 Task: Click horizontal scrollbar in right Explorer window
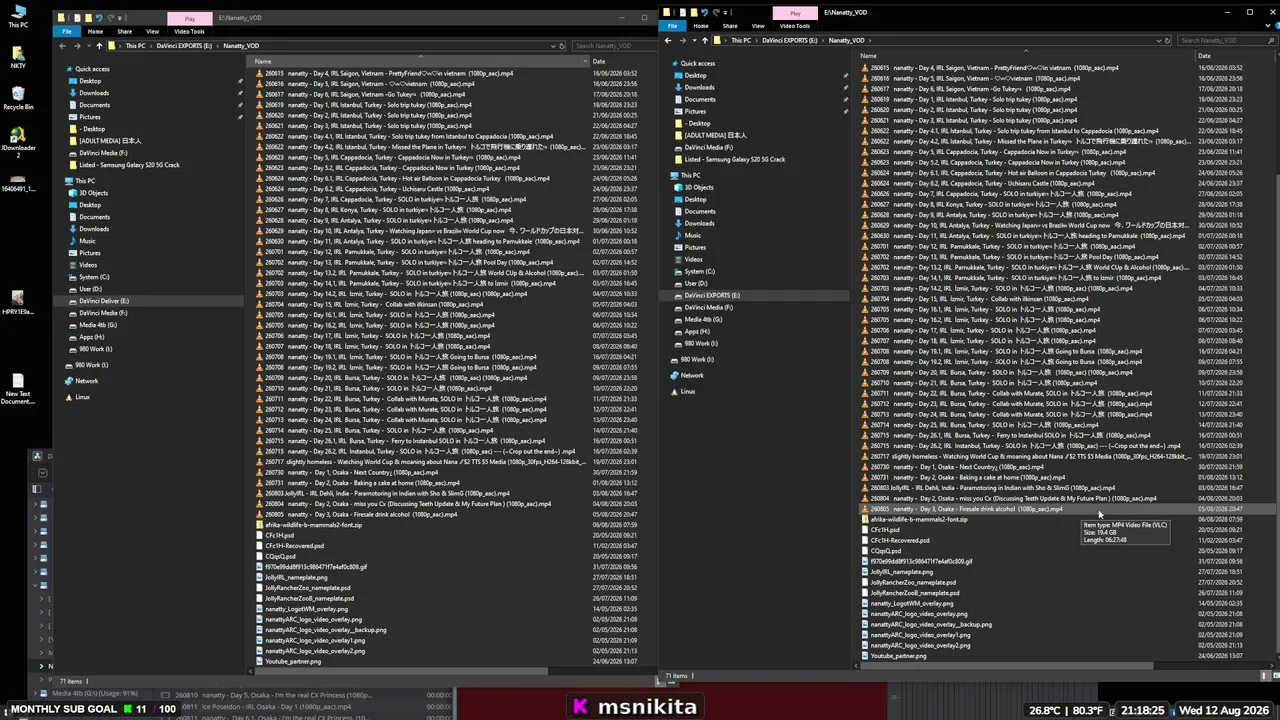[1005, 665]
